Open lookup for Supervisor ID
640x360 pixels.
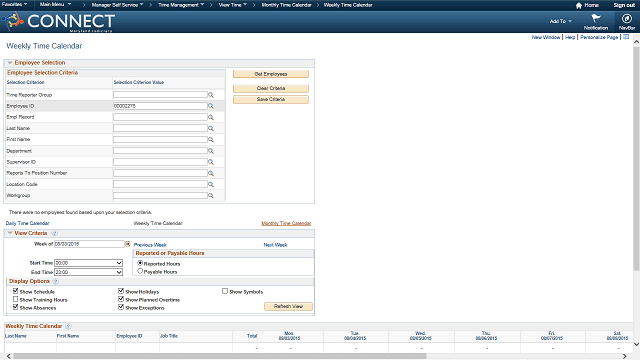tap(211, 162)
